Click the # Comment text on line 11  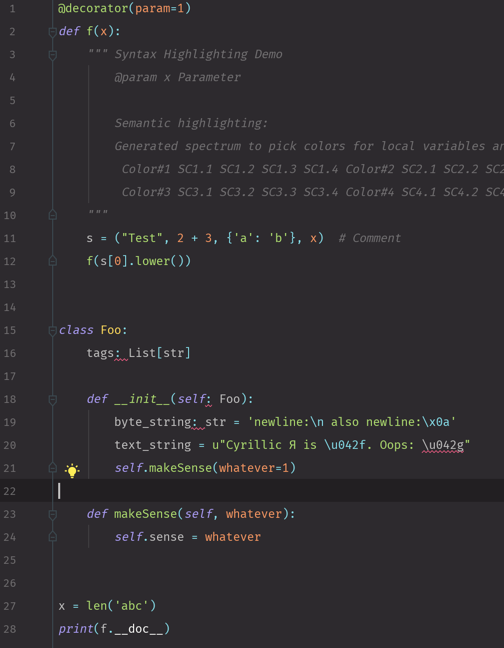pyautogui.click(x=370, y=238)
